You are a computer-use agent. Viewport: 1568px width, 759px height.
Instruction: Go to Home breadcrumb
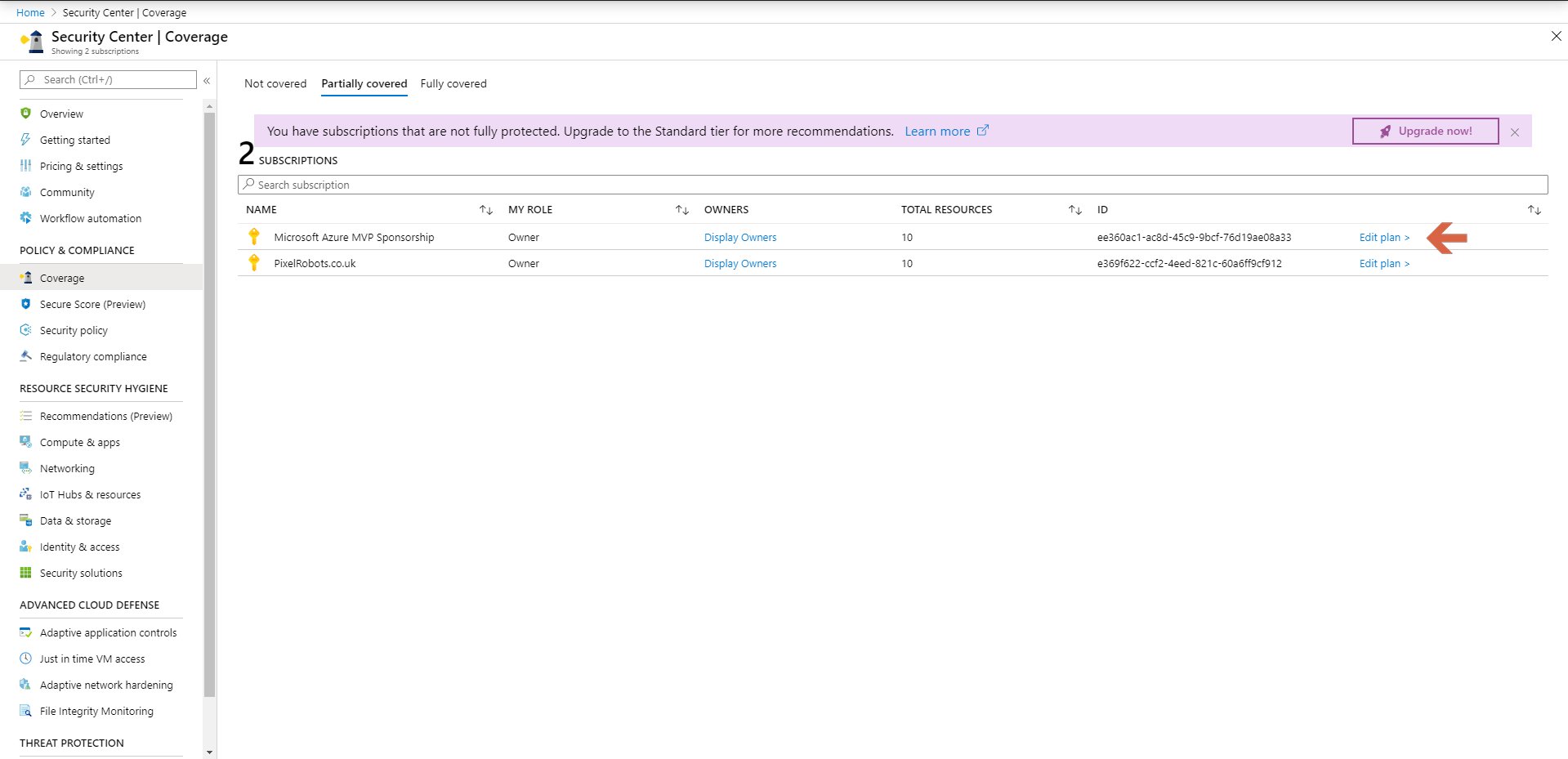click(30, 12)
